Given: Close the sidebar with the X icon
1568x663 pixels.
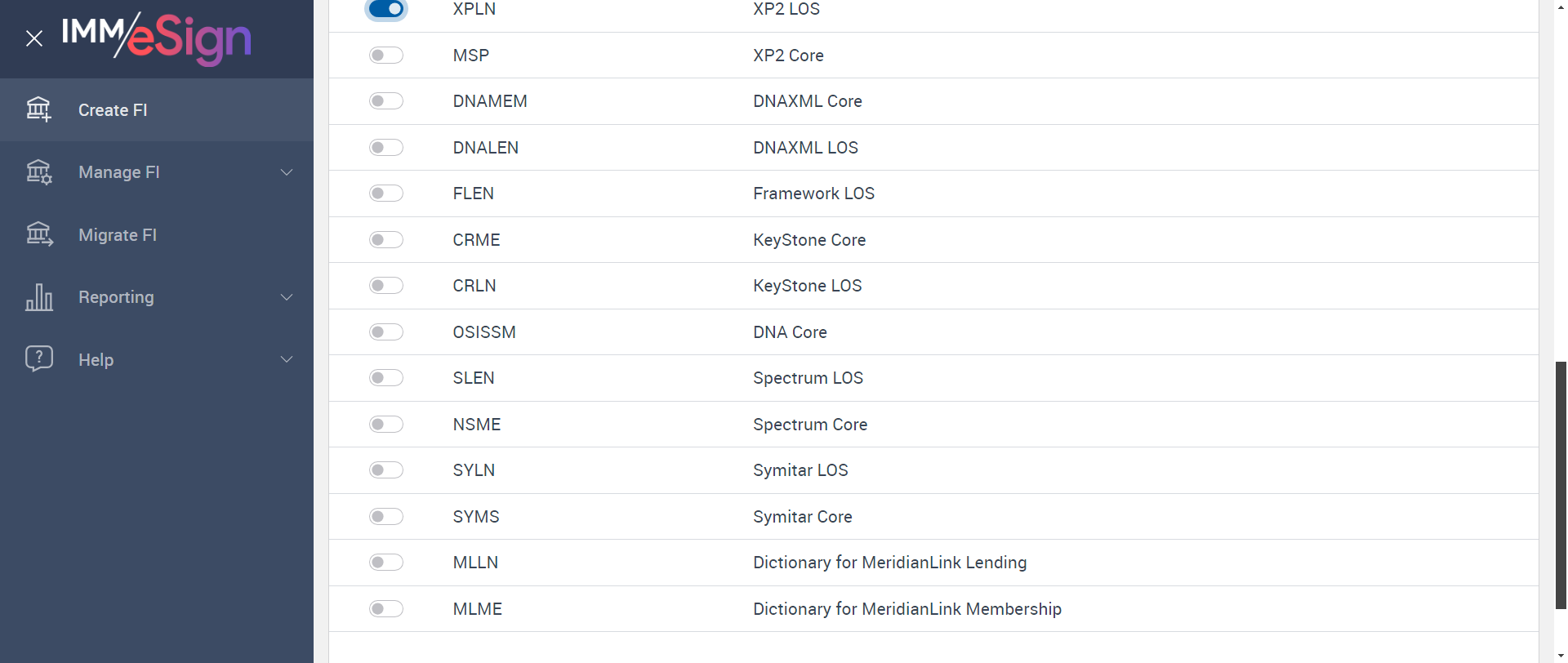Looking at the screenshot, I should (x=34, y=38).
